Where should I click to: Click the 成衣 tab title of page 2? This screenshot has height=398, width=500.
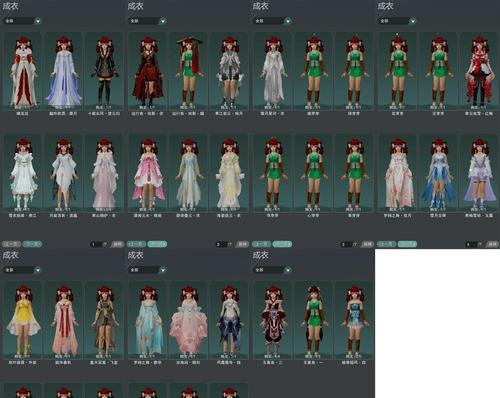point(136,6)
